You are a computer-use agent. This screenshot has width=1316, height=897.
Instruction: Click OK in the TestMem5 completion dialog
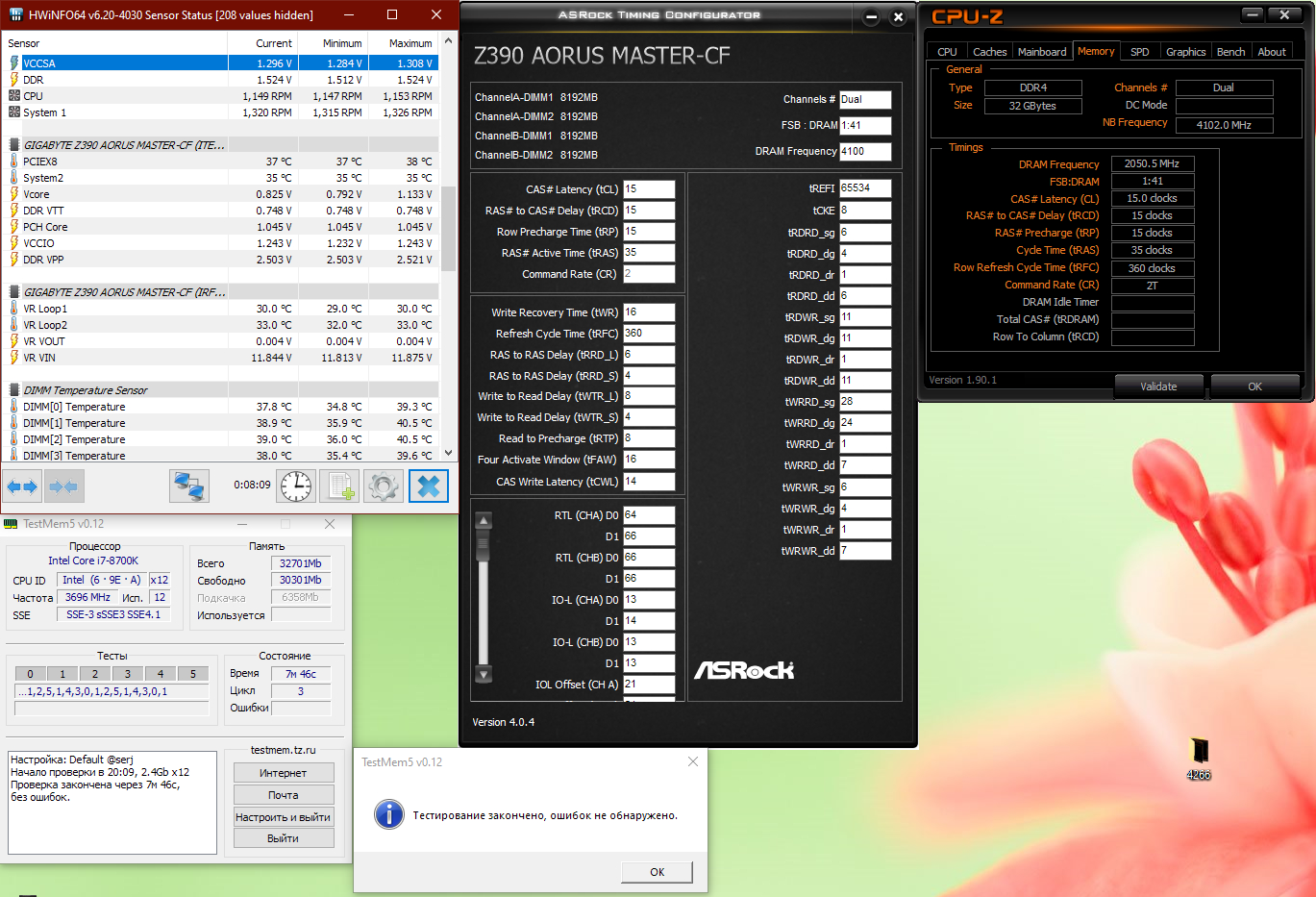point(657,872)
